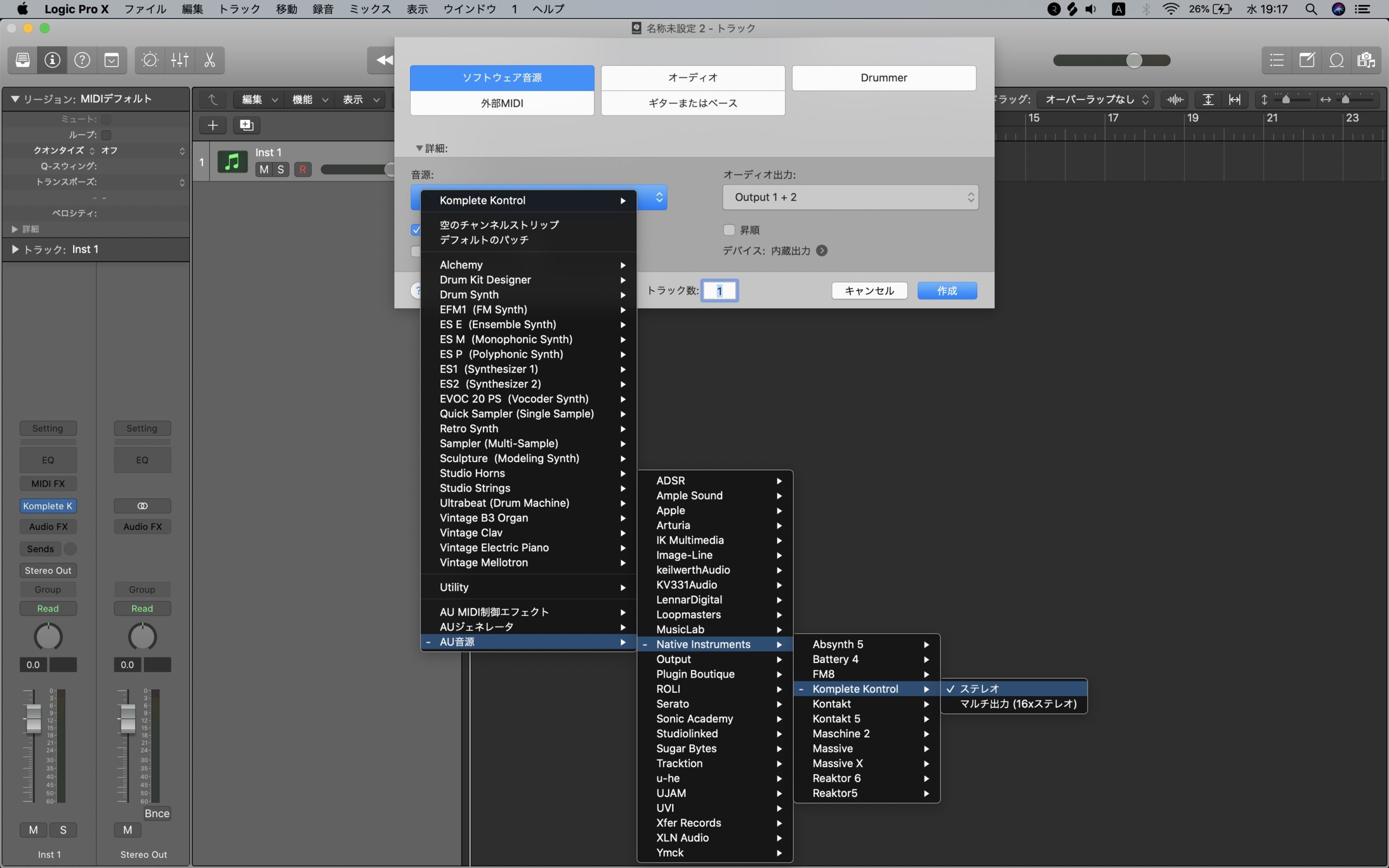The image size is (1389, 868).
Task: Open the Output 1 + 2 dropdown
Action: click(x=850, y=197)
